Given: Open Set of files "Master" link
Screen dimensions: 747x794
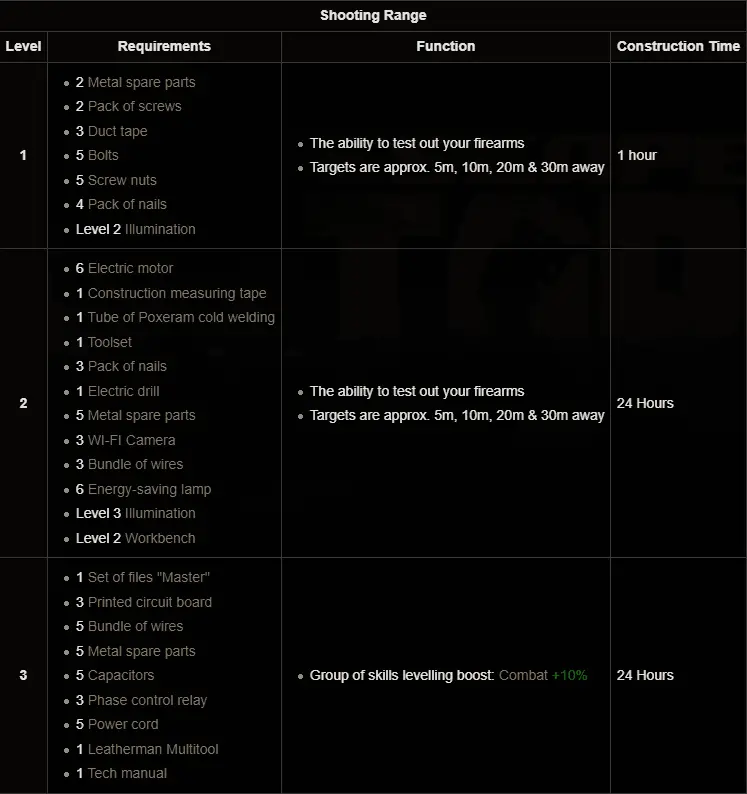Looking at the screenshot, I should pos(149,577).
